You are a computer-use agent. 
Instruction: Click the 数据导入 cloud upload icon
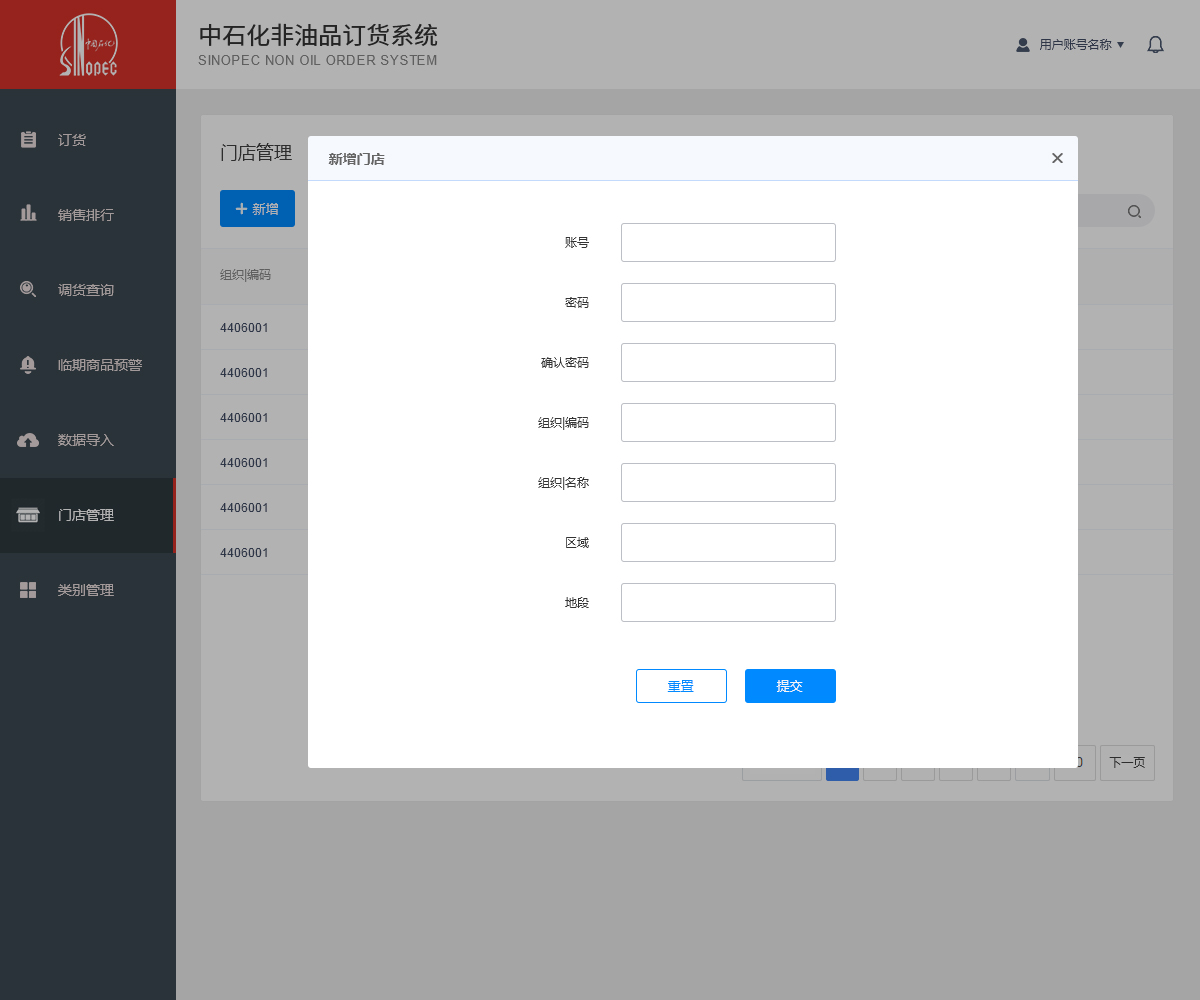(28, 440)
